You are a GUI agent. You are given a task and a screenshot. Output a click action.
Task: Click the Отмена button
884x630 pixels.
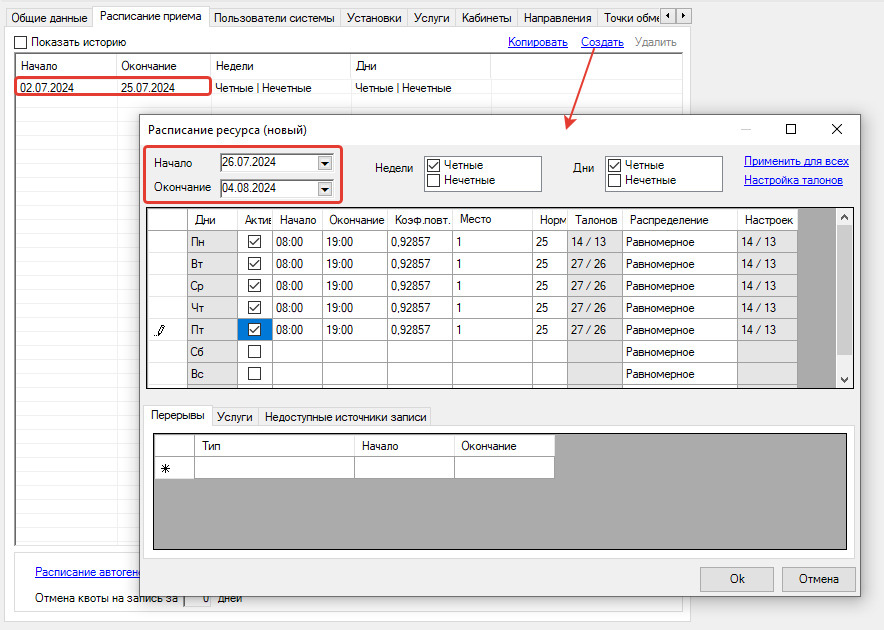coord(819,579)
